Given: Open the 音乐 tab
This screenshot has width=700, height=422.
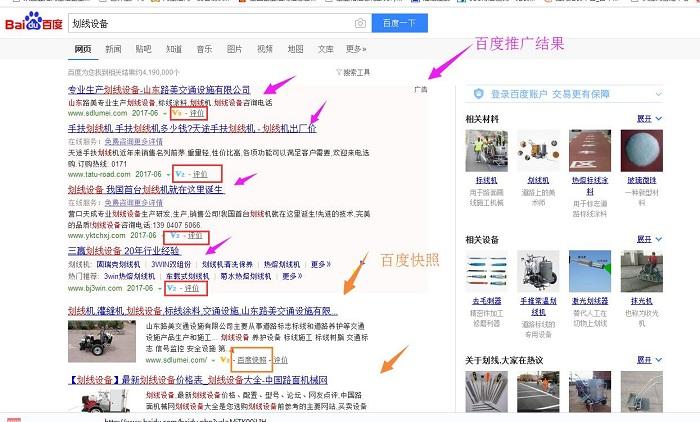Looking at the screenshot, I should pyautogui.click(x=204, y=49).
